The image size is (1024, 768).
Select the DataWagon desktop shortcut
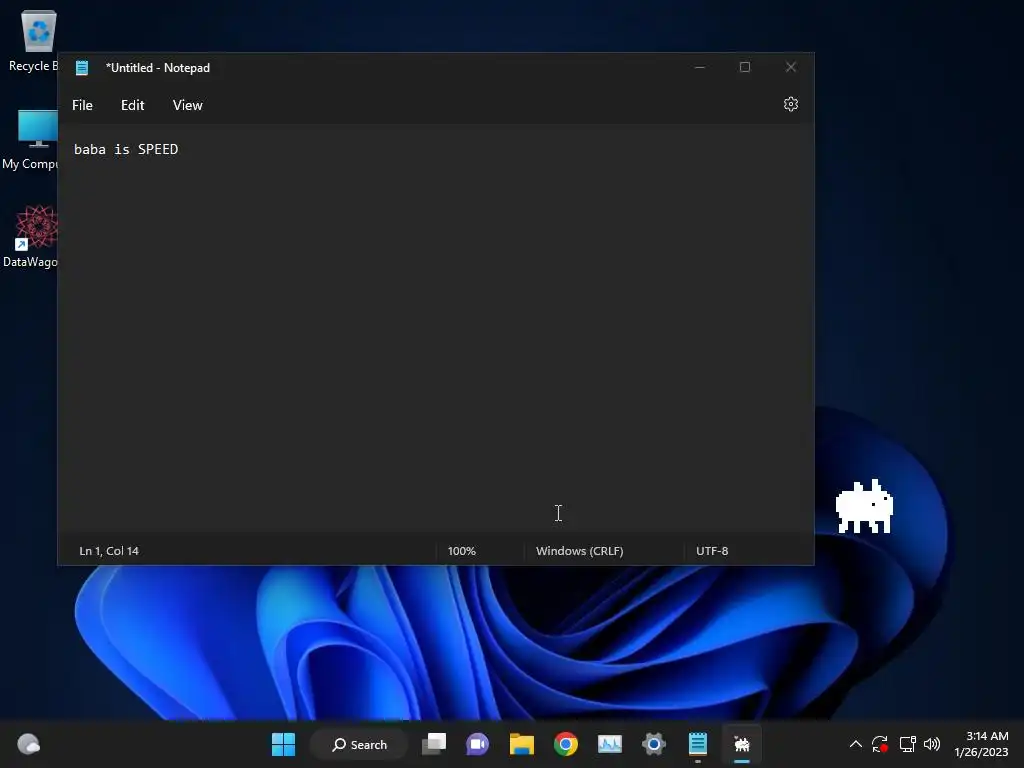pyautogui.click(x=31, y=237)
